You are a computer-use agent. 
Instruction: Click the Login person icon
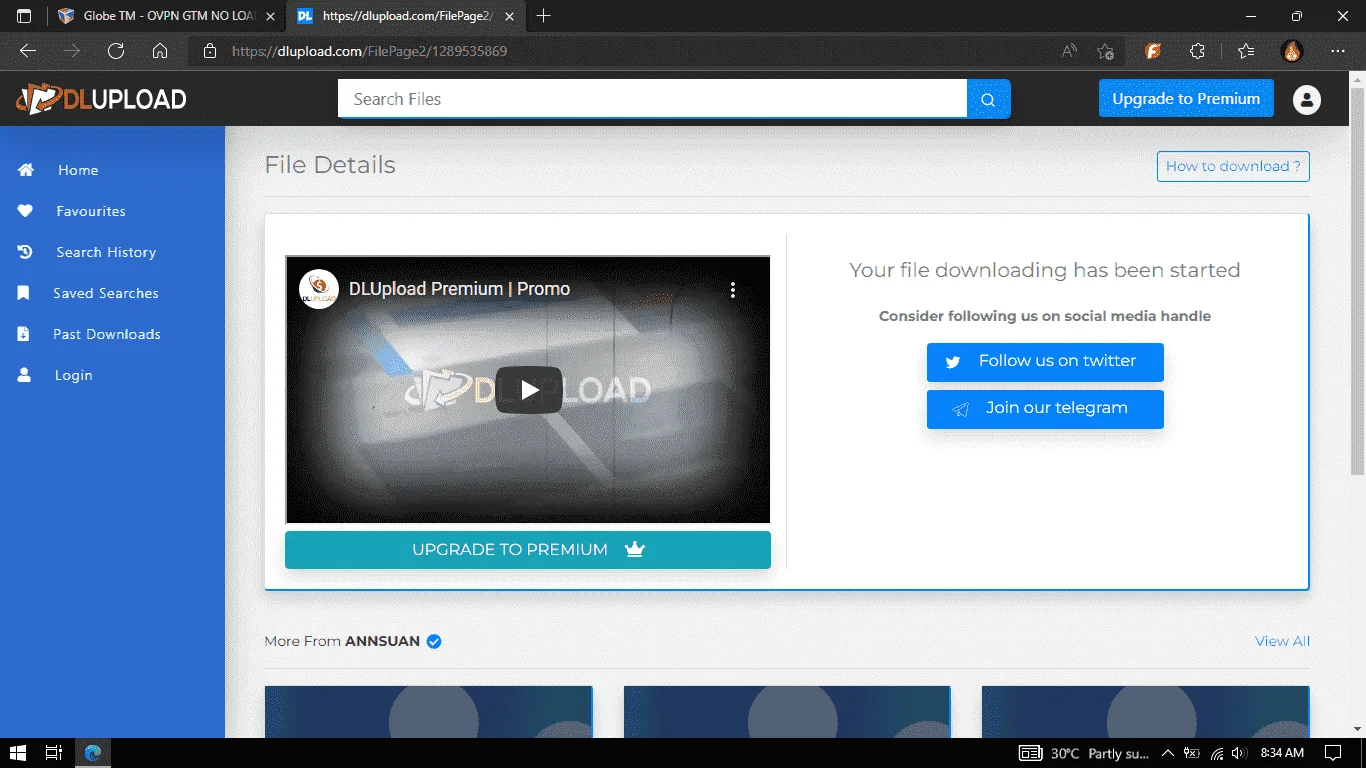tap(24, 375)
